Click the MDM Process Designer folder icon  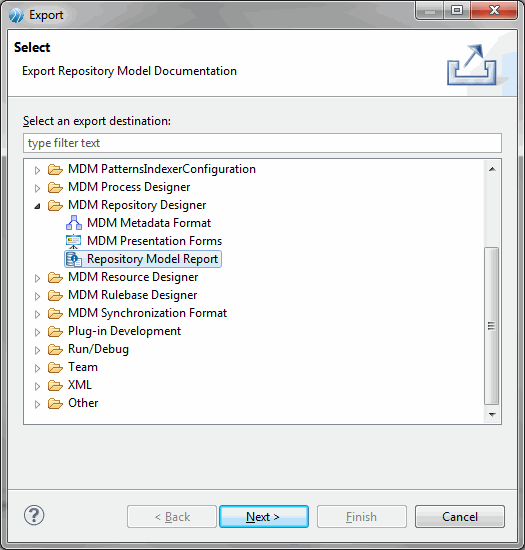pyautogui.click(x=55, y=187)
